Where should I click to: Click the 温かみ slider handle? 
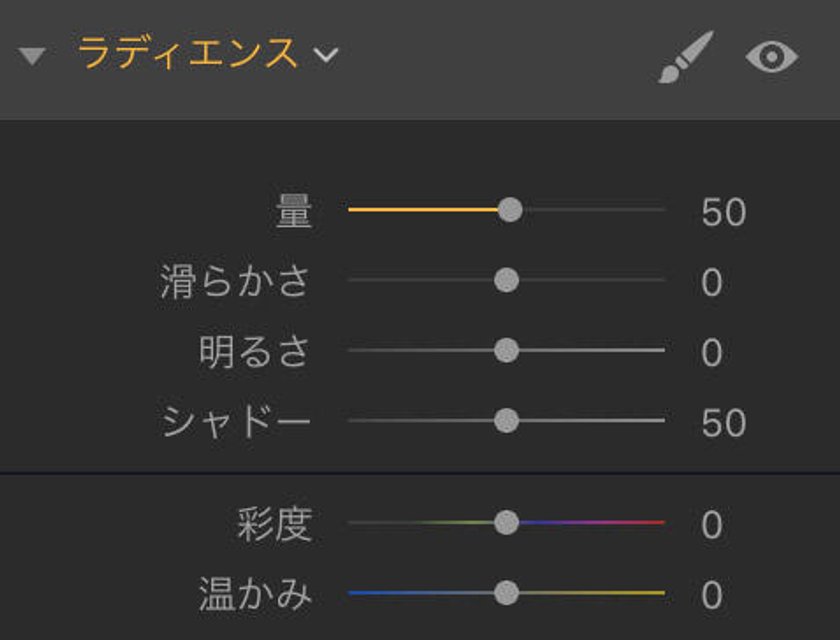(x=506, y=593)
